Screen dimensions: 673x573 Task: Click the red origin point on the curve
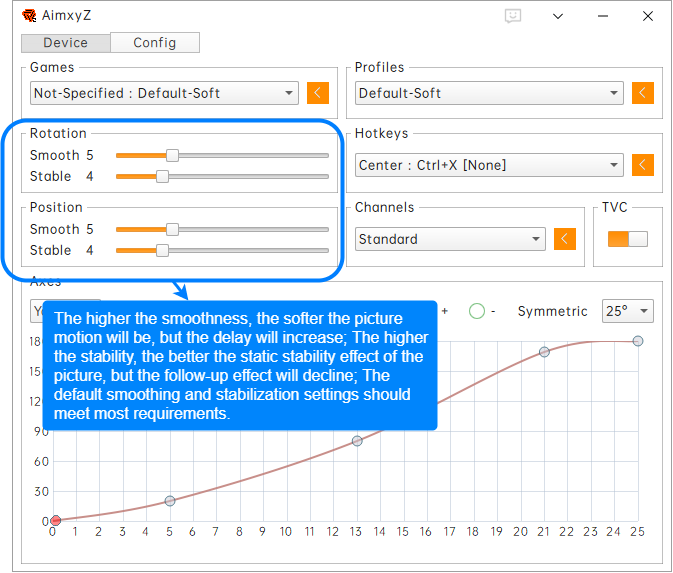[x=56, y=520]
